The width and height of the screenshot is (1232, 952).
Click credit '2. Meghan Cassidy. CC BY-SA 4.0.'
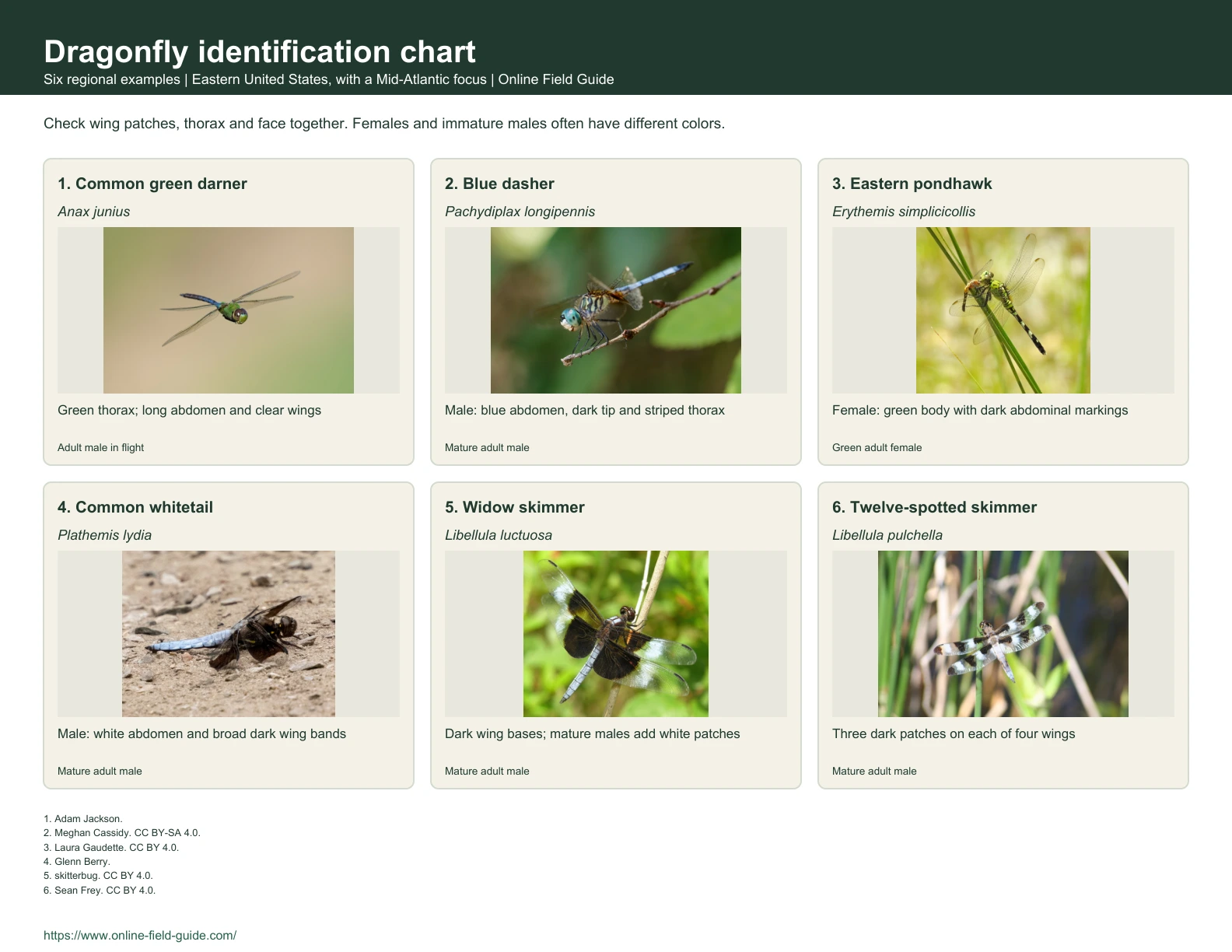coord(122,832)
